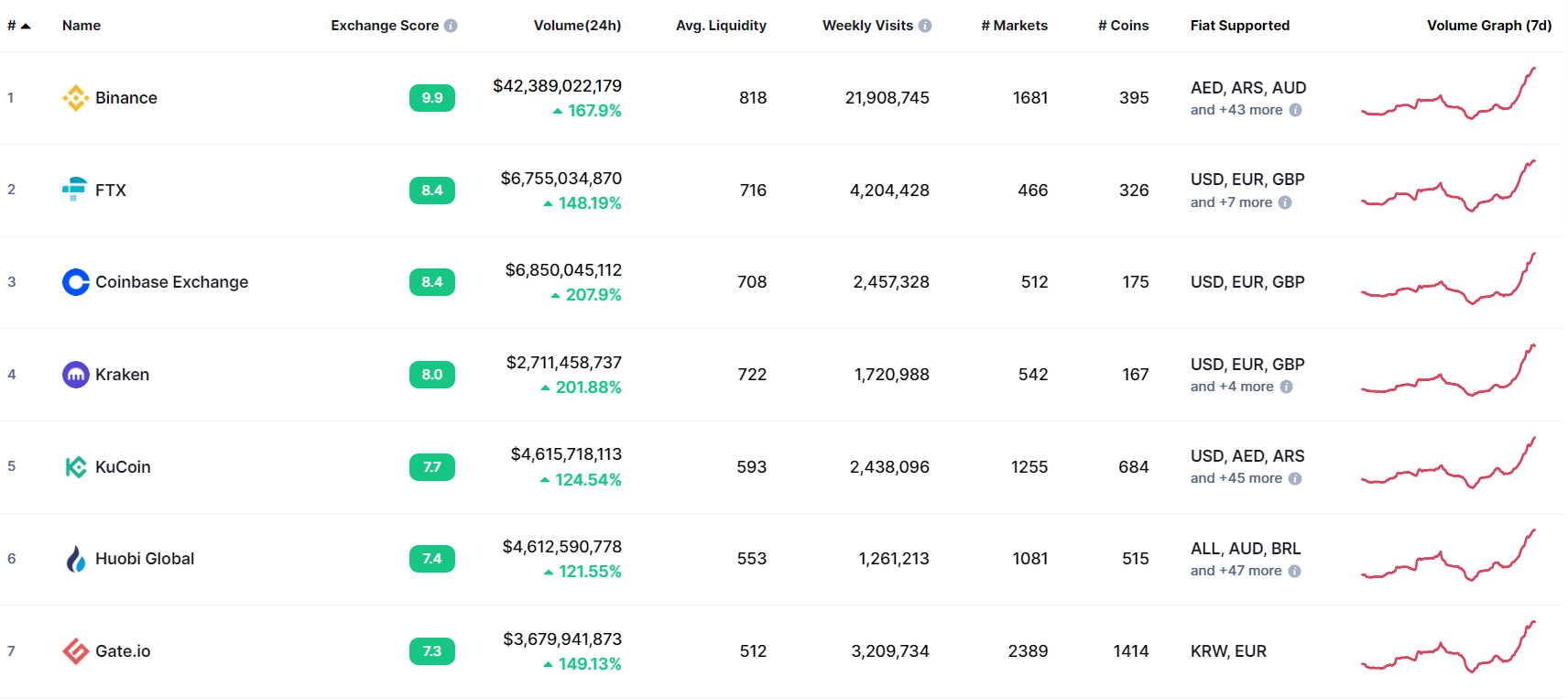Click FTX volume $6,755,034,870
The image size is (1568, 699).
(561, 179)
